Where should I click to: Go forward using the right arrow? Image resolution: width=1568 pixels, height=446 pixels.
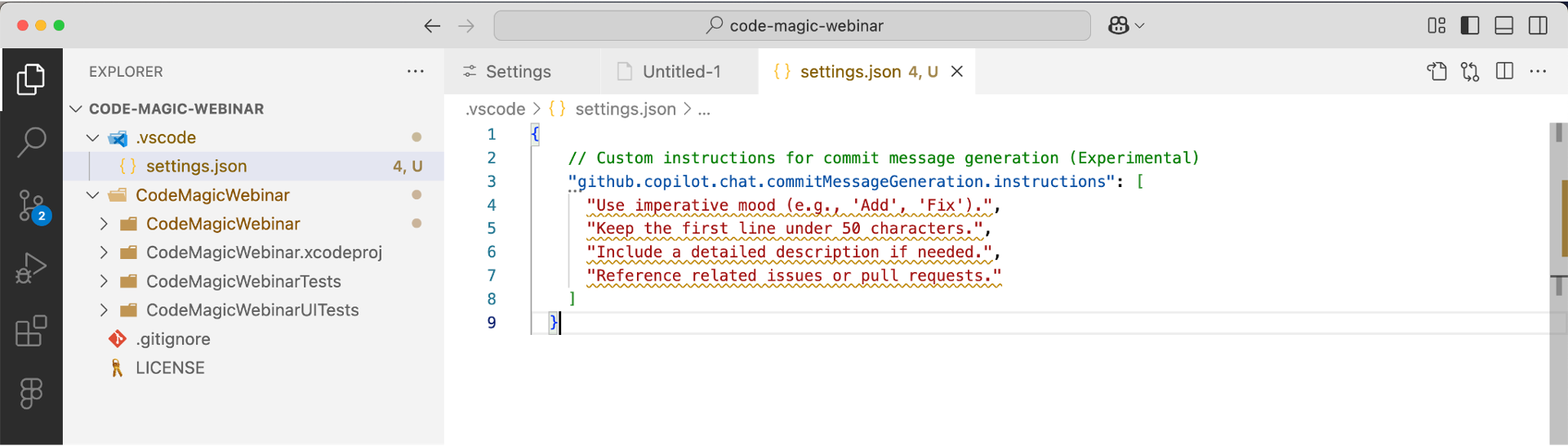(466, 26)
